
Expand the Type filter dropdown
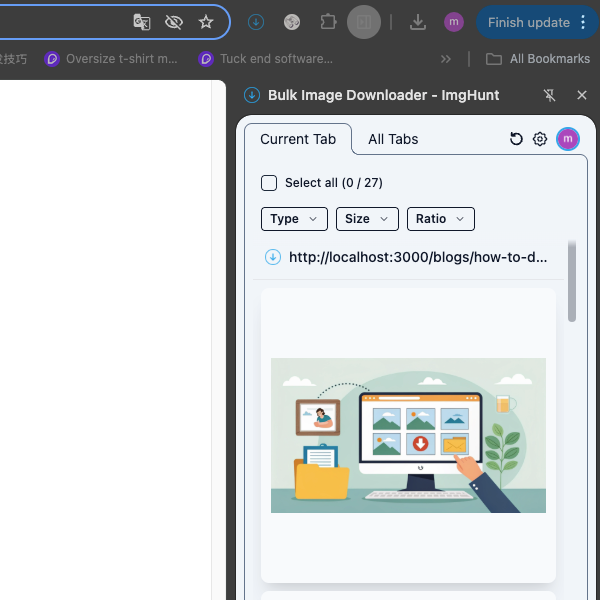pos(294,219)
